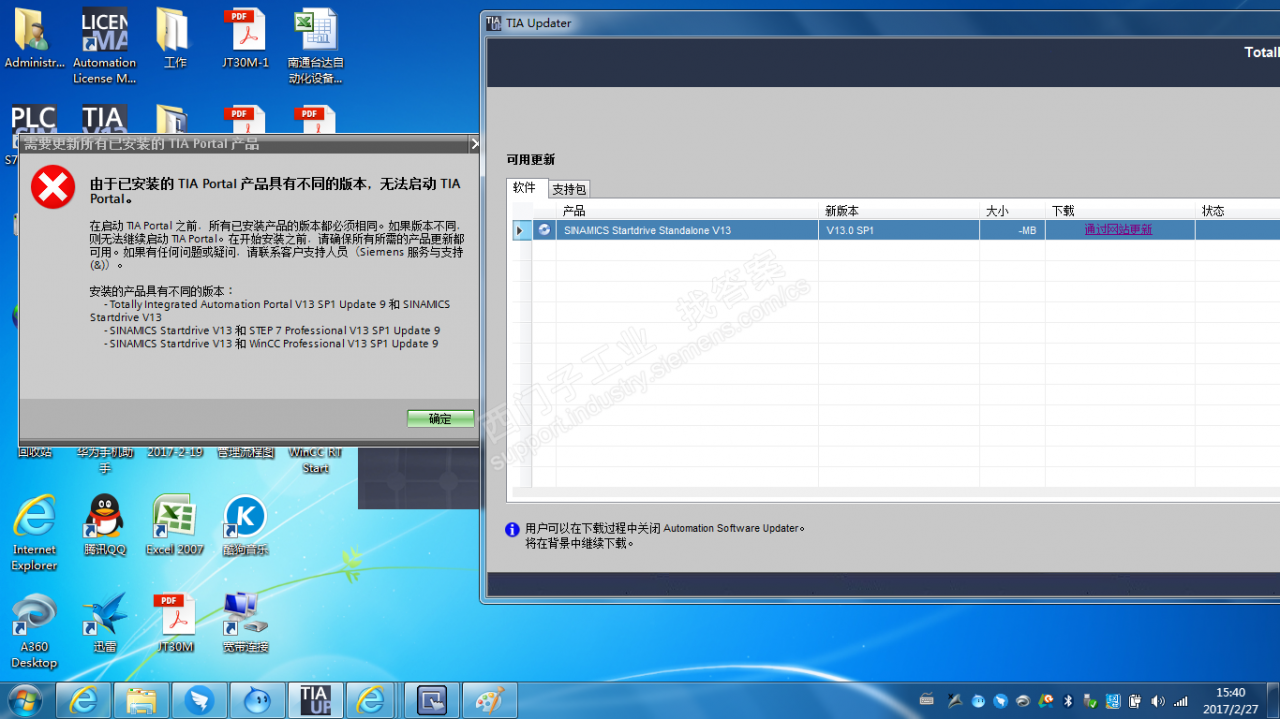The height and width of the screenshot is (719, 1280).
Task: Click the 确定 button in the error dialog
Action: point(440,418)
